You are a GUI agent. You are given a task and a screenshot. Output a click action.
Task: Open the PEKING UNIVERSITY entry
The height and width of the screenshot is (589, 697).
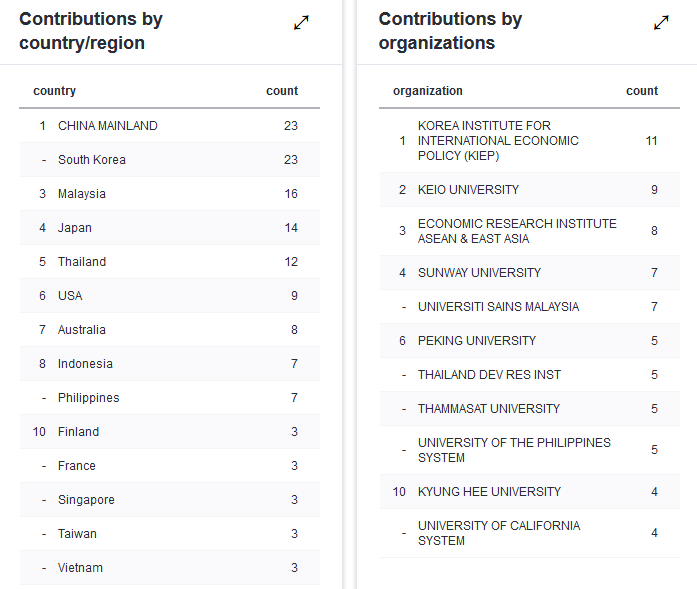529,341
